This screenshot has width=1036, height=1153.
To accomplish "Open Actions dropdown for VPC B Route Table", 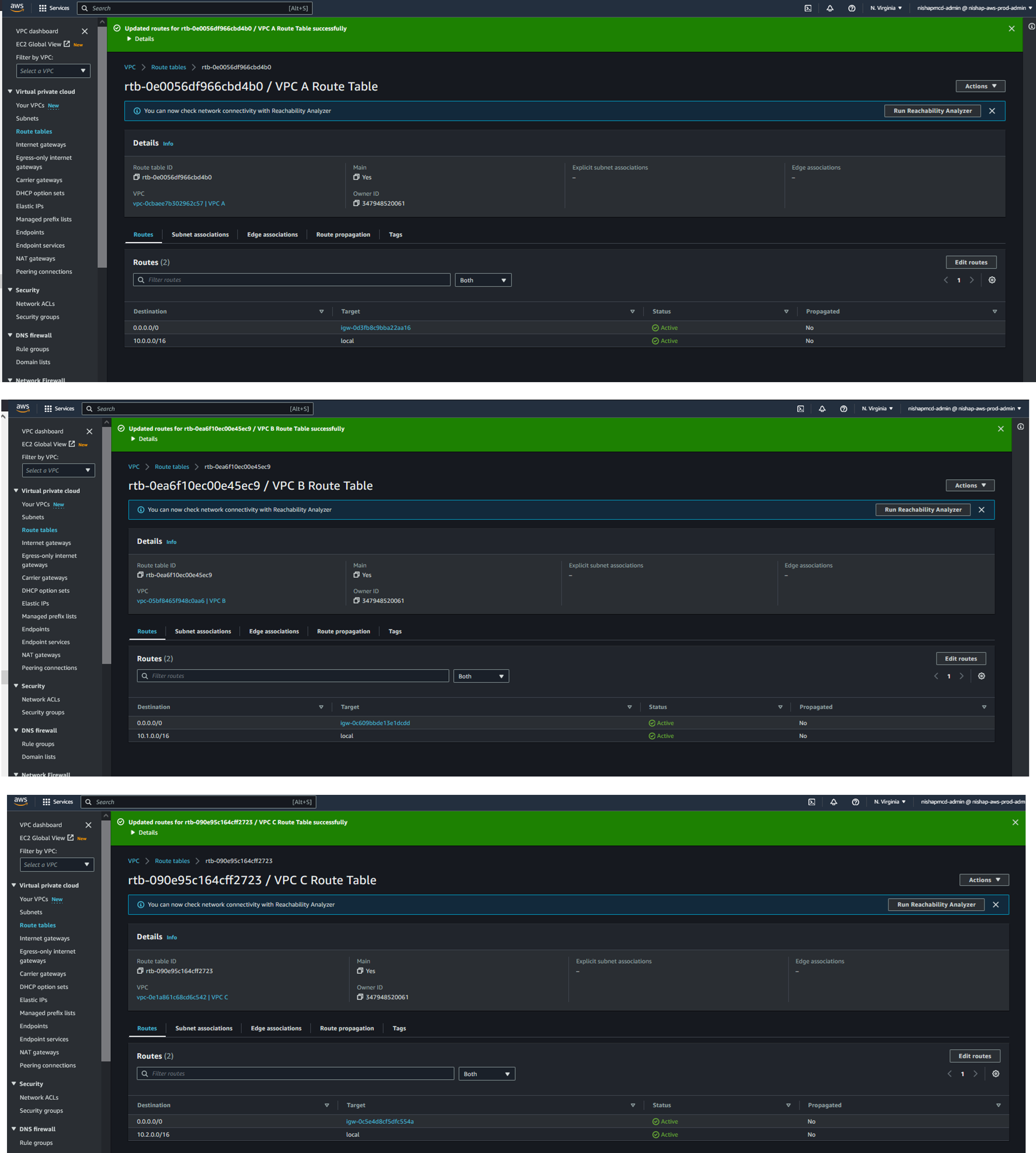I will pos(970,486).
